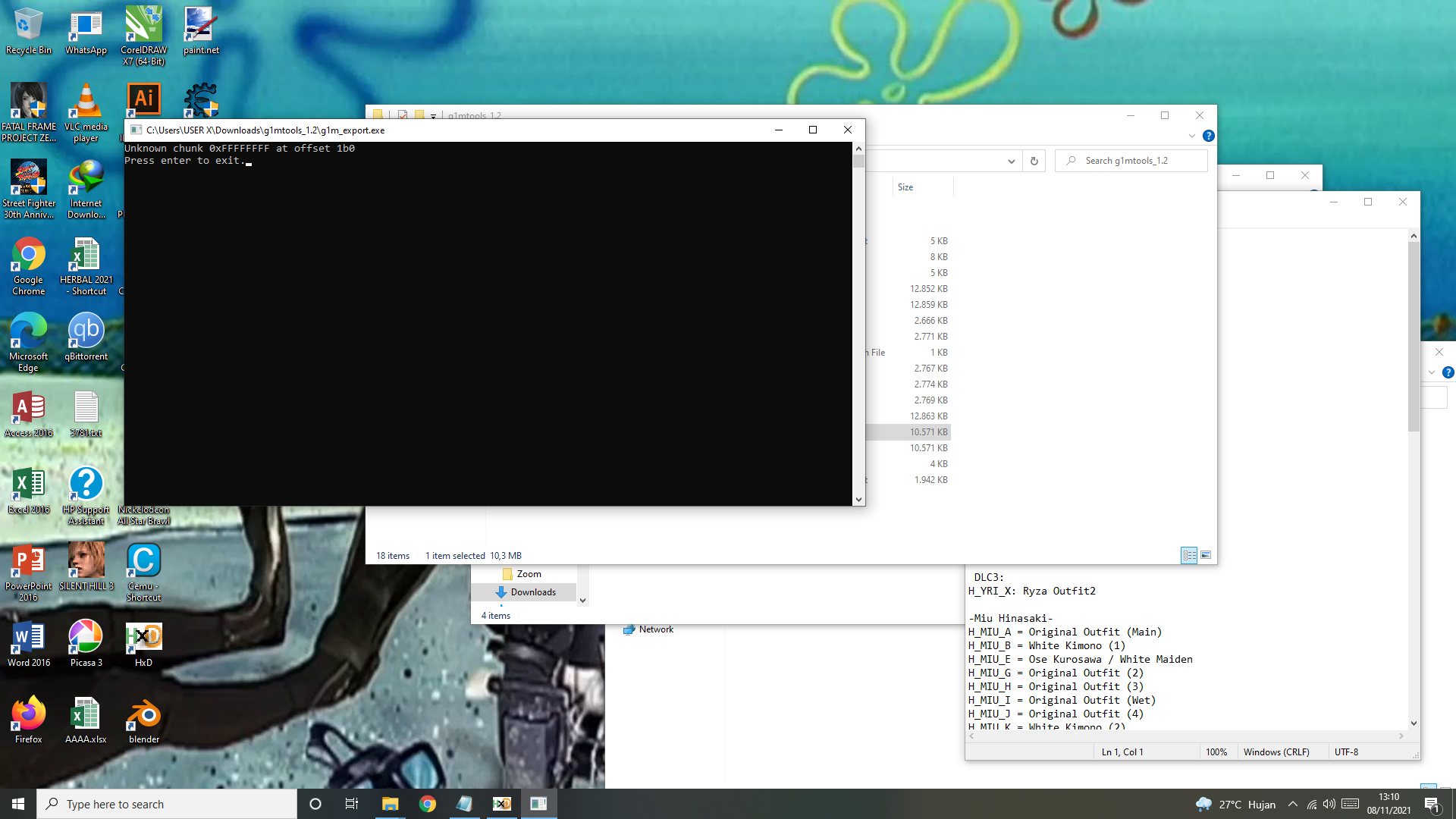Click the "1.942 KB" file size entry

point(930,480)
